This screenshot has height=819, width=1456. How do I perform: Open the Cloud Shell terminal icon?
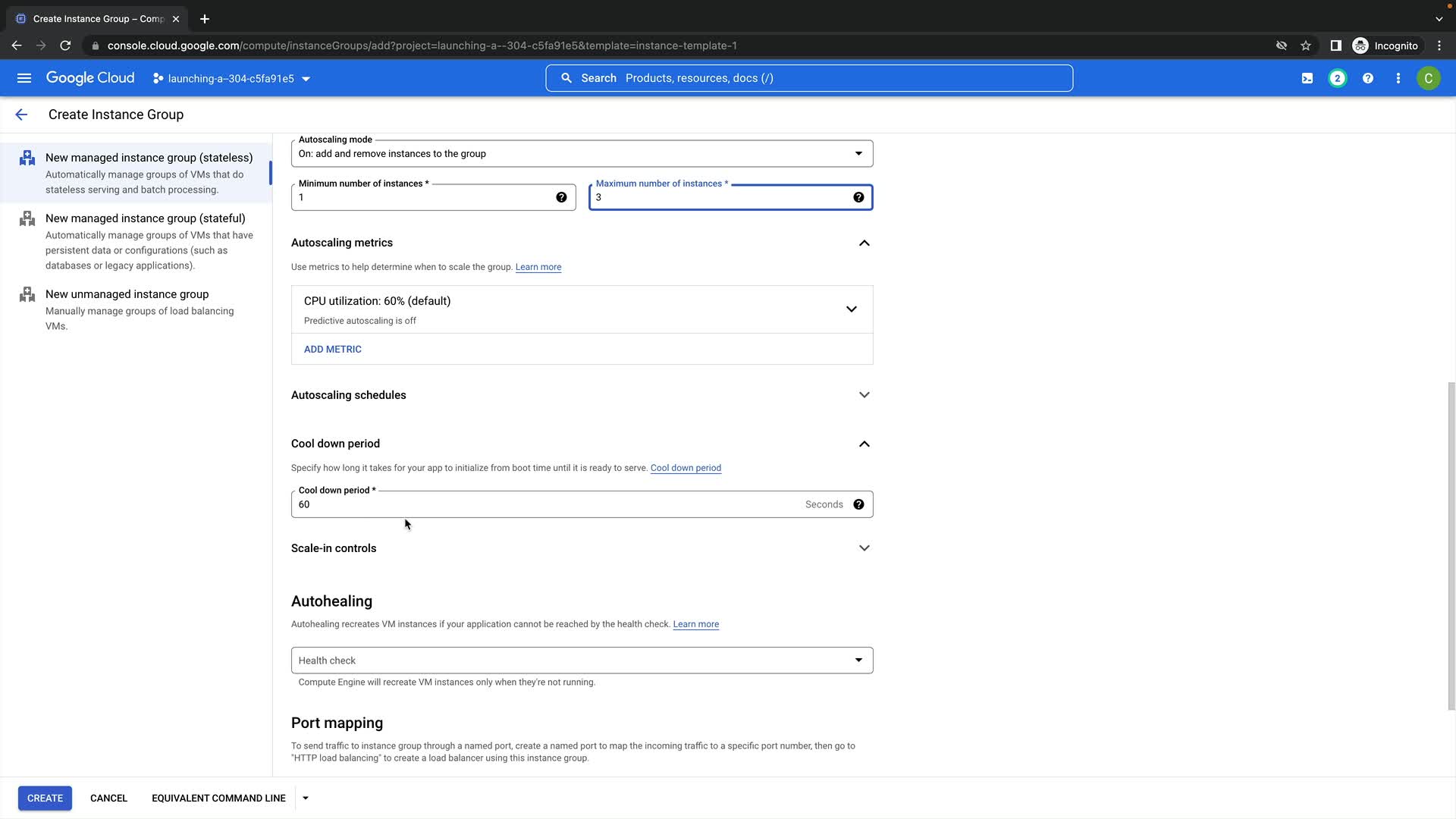click(x=1307, y=78)
